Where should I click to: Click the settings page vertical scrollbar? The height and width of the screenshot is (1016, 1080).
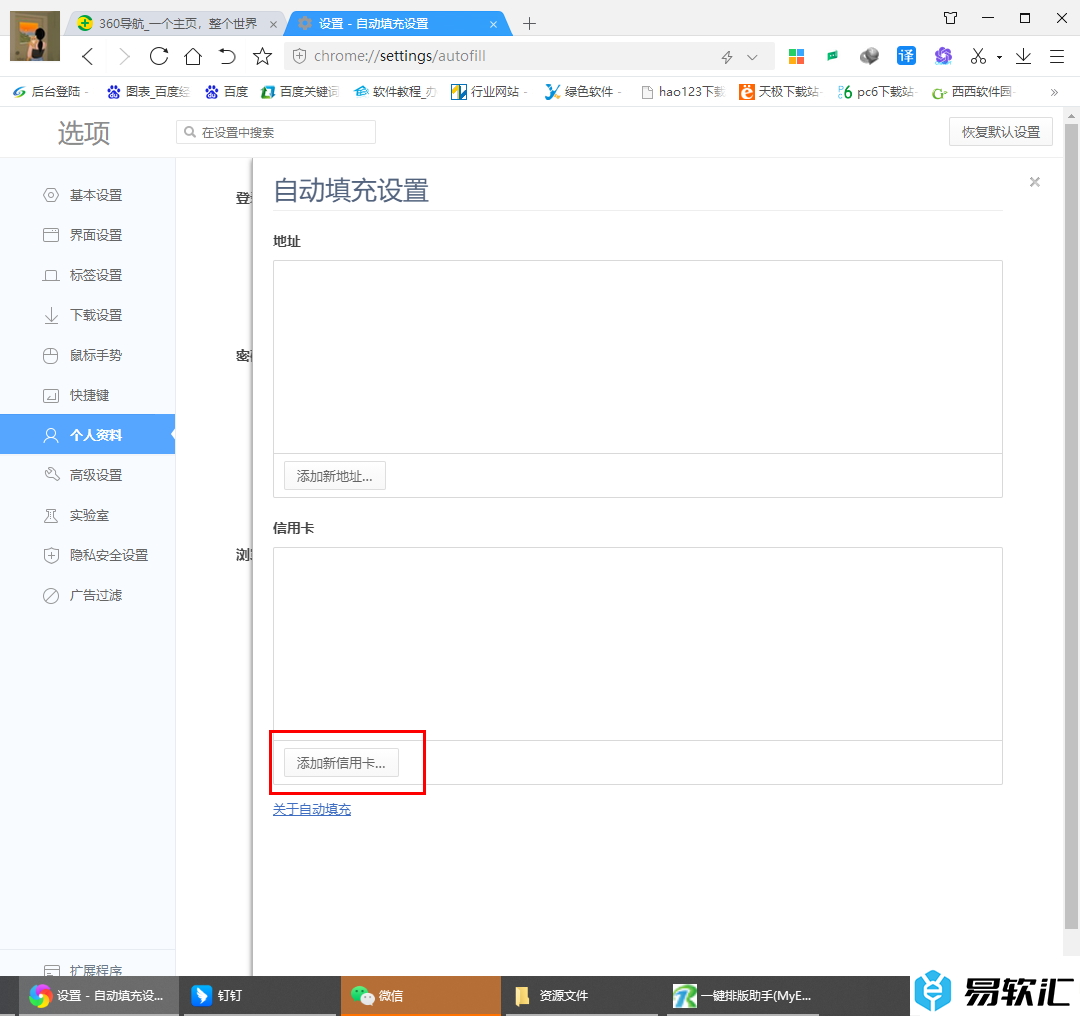pos(1071,527)
